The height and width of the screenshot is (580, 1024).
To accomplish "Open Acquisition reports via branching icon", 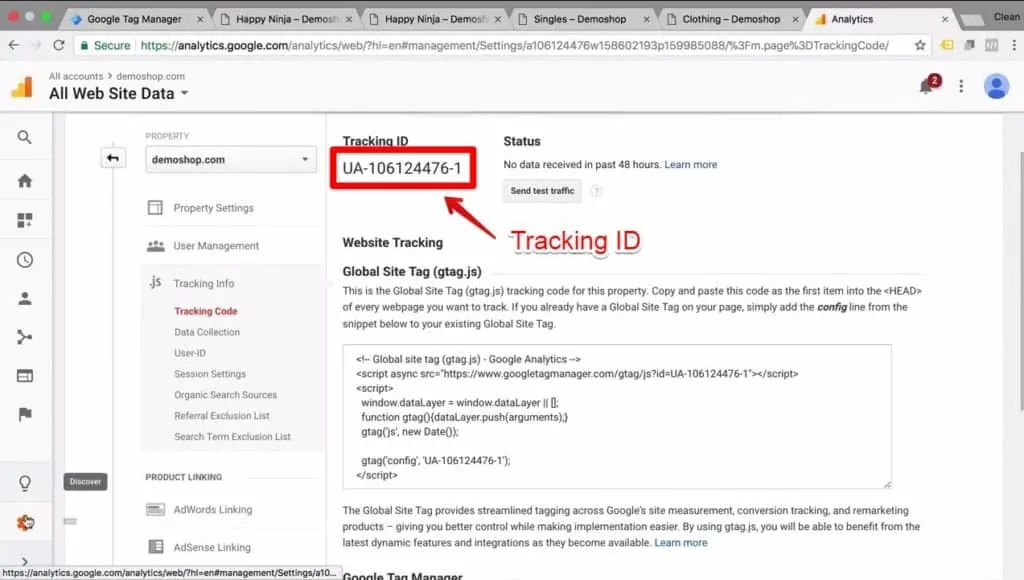I will 25,338.
